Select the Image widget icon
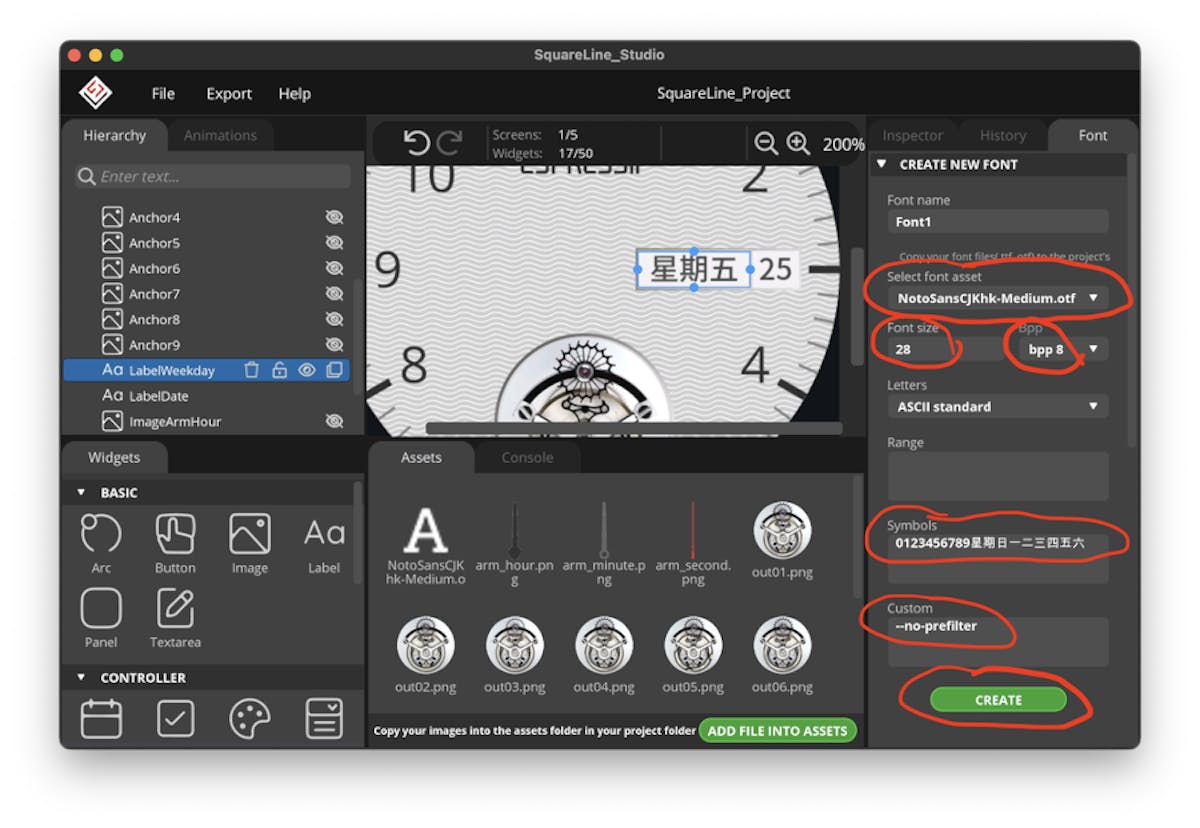The image size is (1200, 828). coord(249,533)
